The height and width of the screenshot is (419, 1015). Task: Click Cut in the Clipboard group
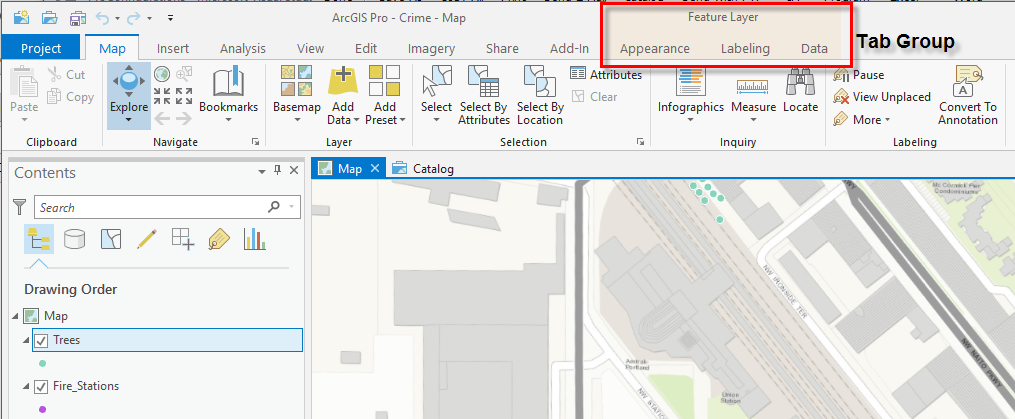click(67, 75)
